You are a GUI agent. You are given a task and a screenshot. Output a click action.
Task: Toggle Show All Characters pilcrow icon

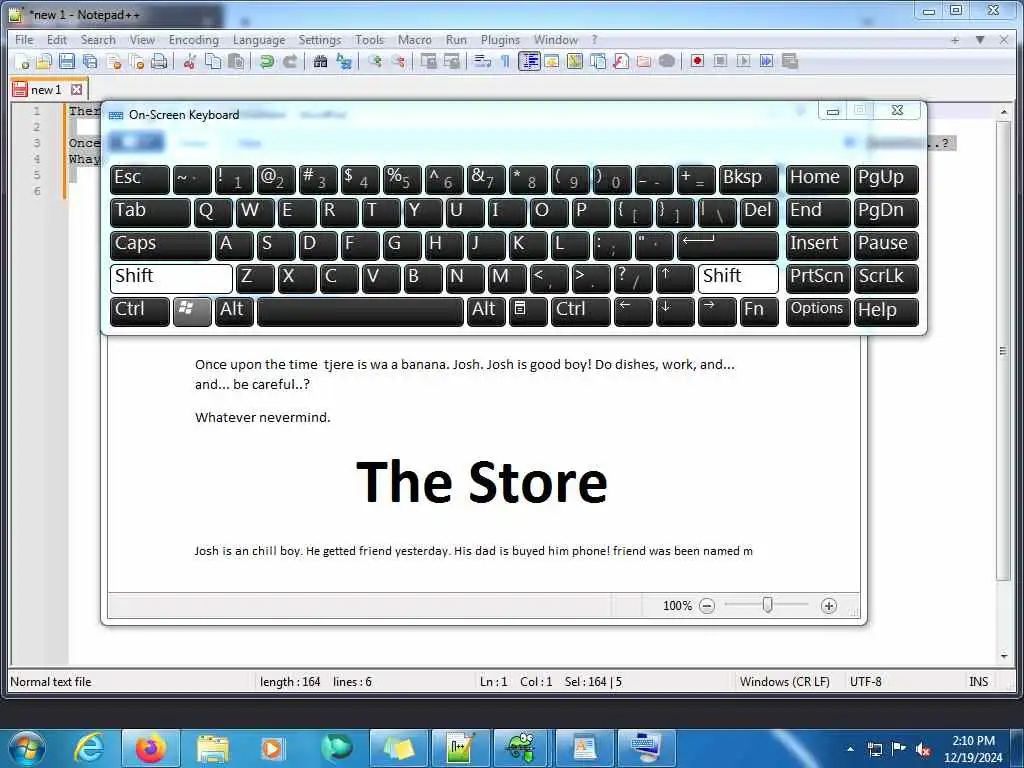[x=505, y=62]
